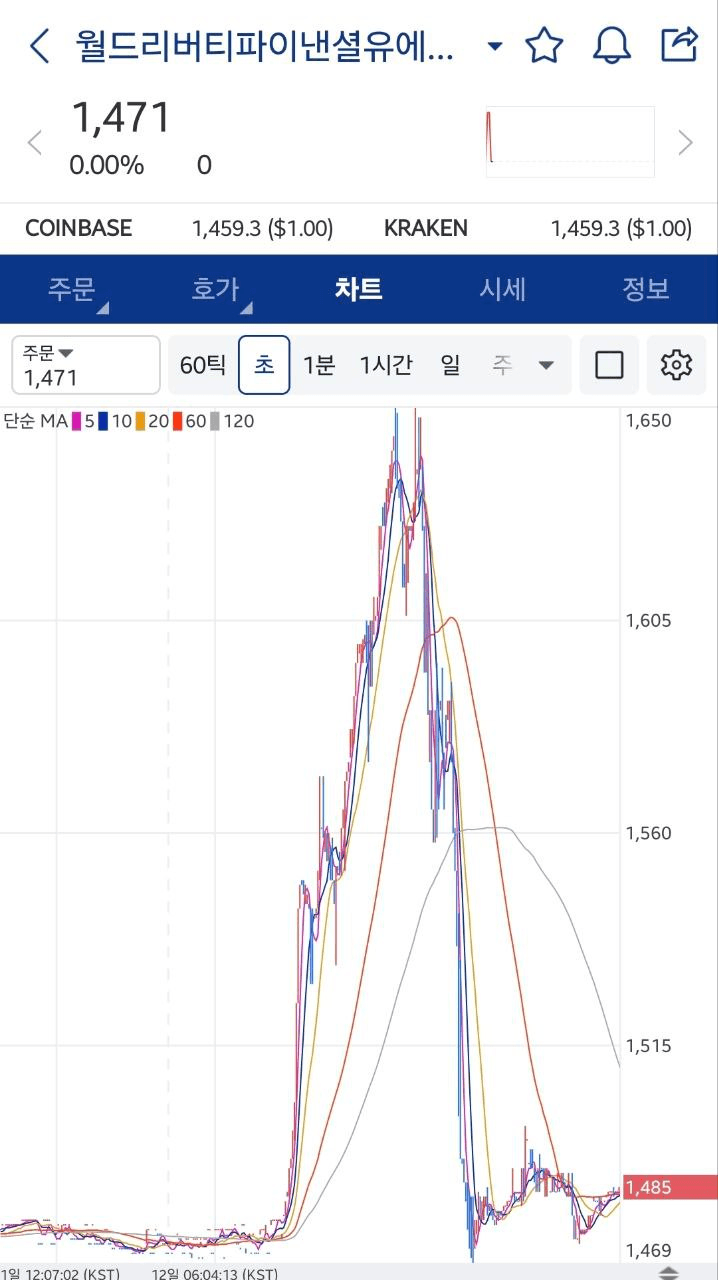Open the 시세 tab
Image resolution: width=718 pixels, height=1280 pixels.
pos(502,290)
